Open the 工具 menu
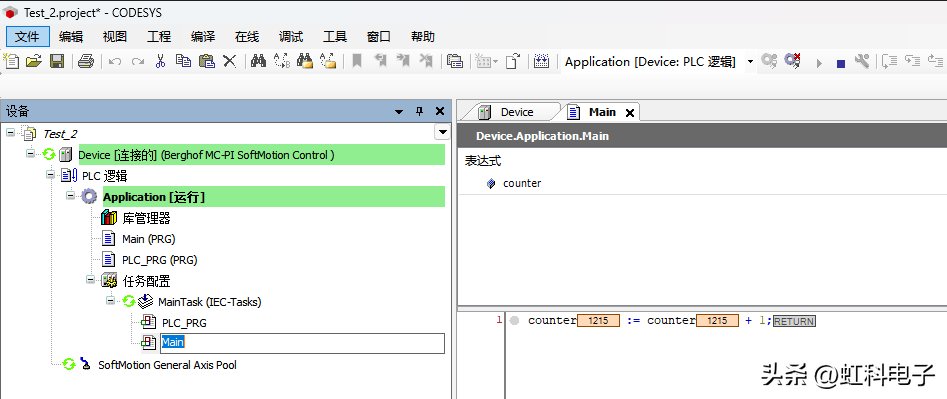 (335, 36)
